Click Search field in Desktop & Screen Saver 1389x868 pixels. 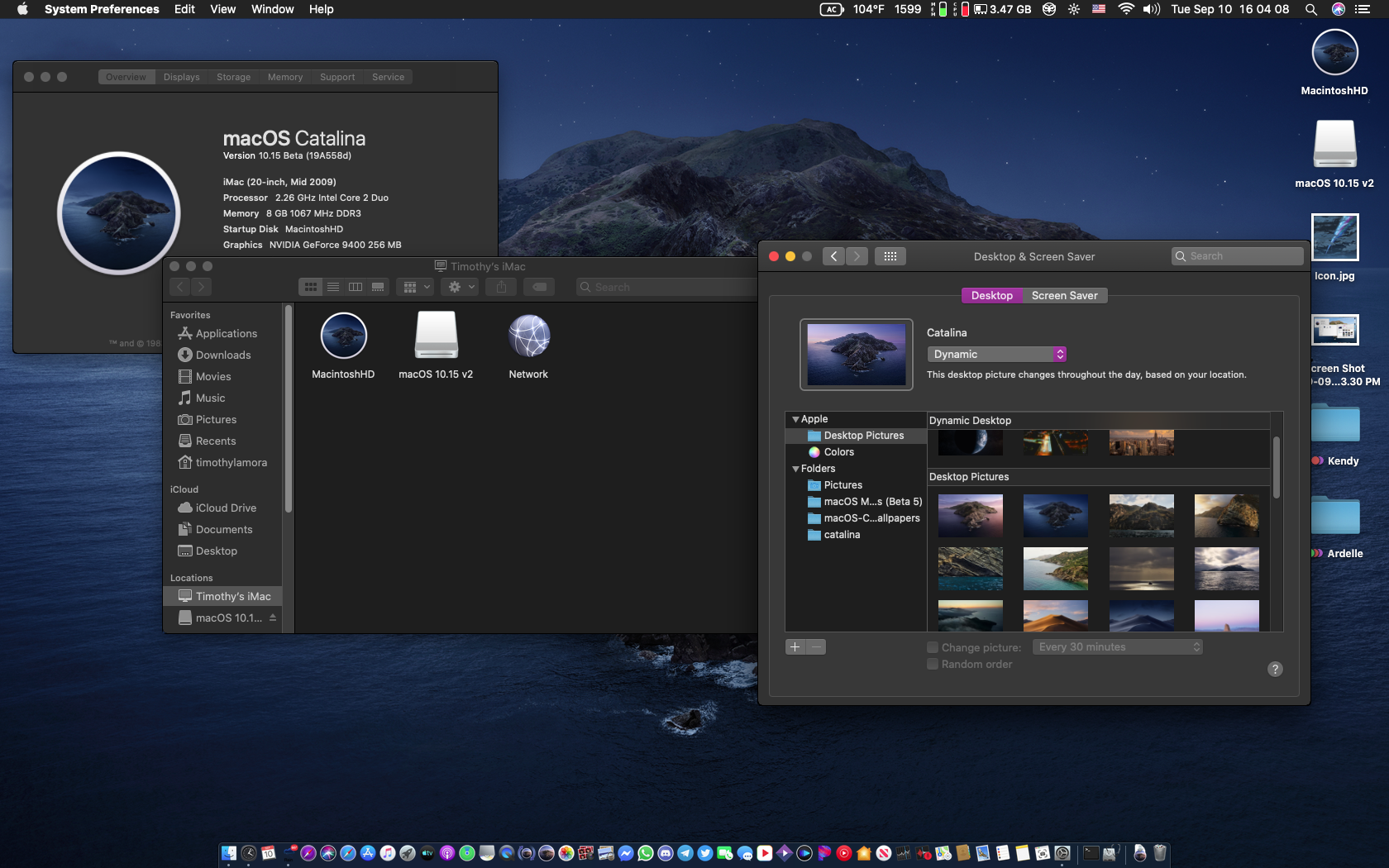[x=1237, y=256]
